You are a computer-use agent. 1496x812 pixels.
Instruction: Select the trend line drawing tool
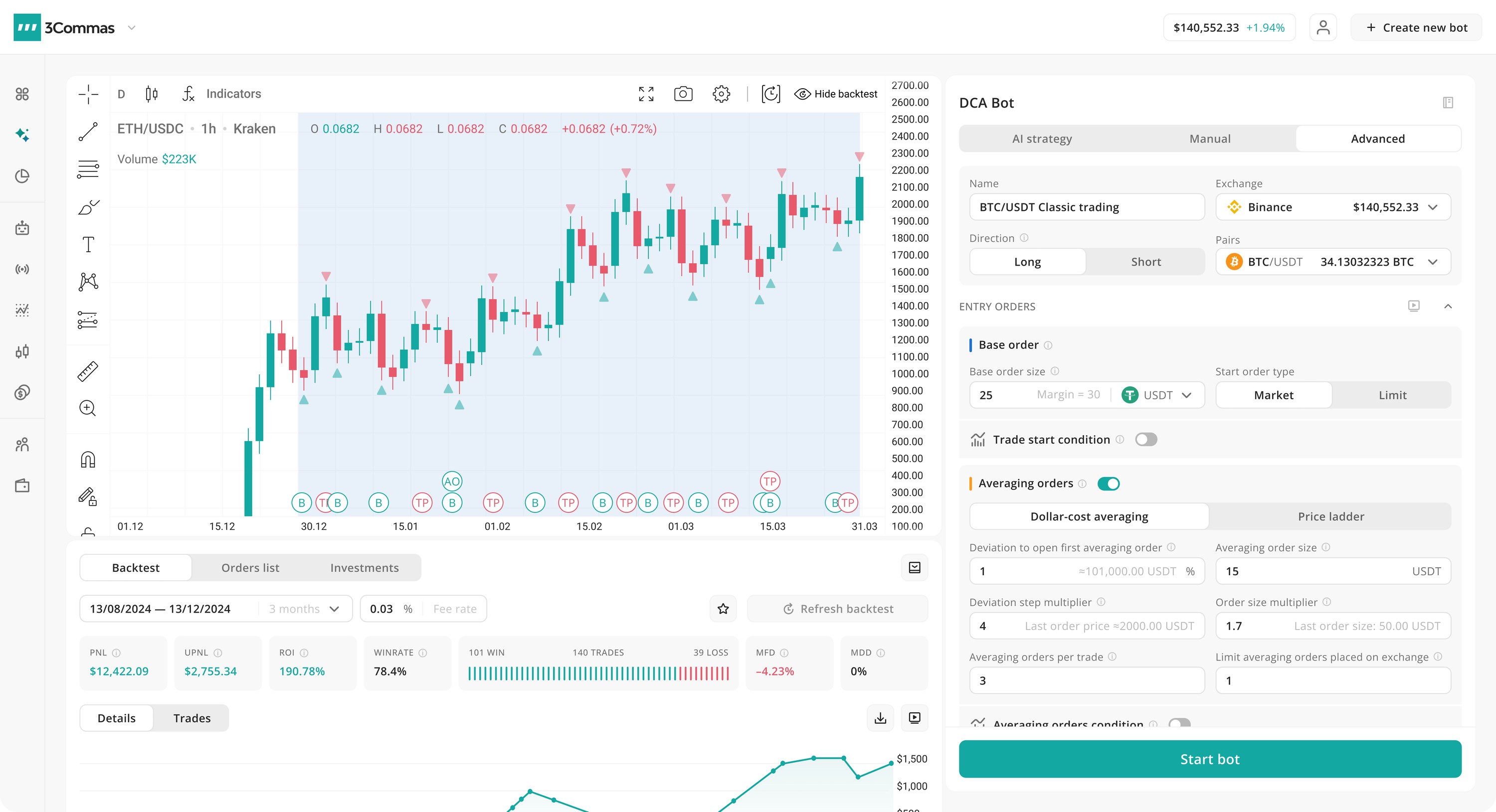pos(88,132)
